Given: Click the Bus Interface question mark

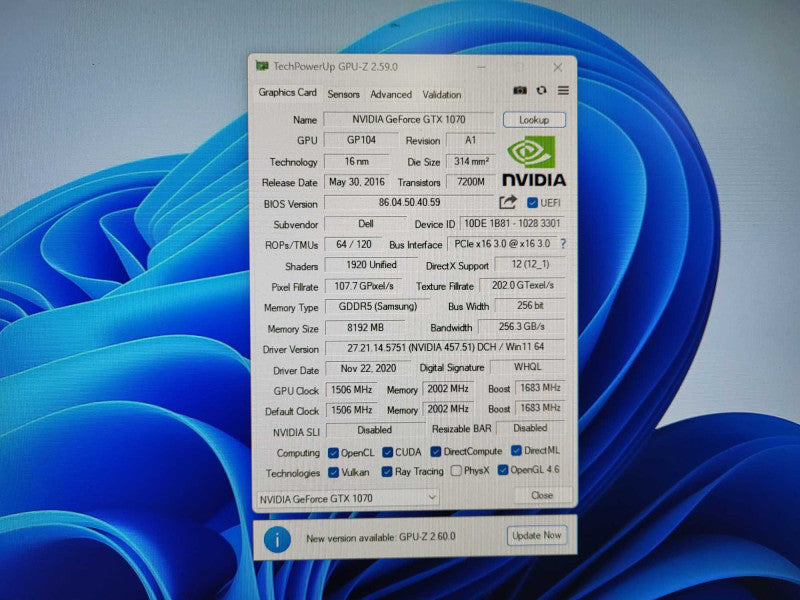Looking at the screenshot, I should (x=563, y=244).
